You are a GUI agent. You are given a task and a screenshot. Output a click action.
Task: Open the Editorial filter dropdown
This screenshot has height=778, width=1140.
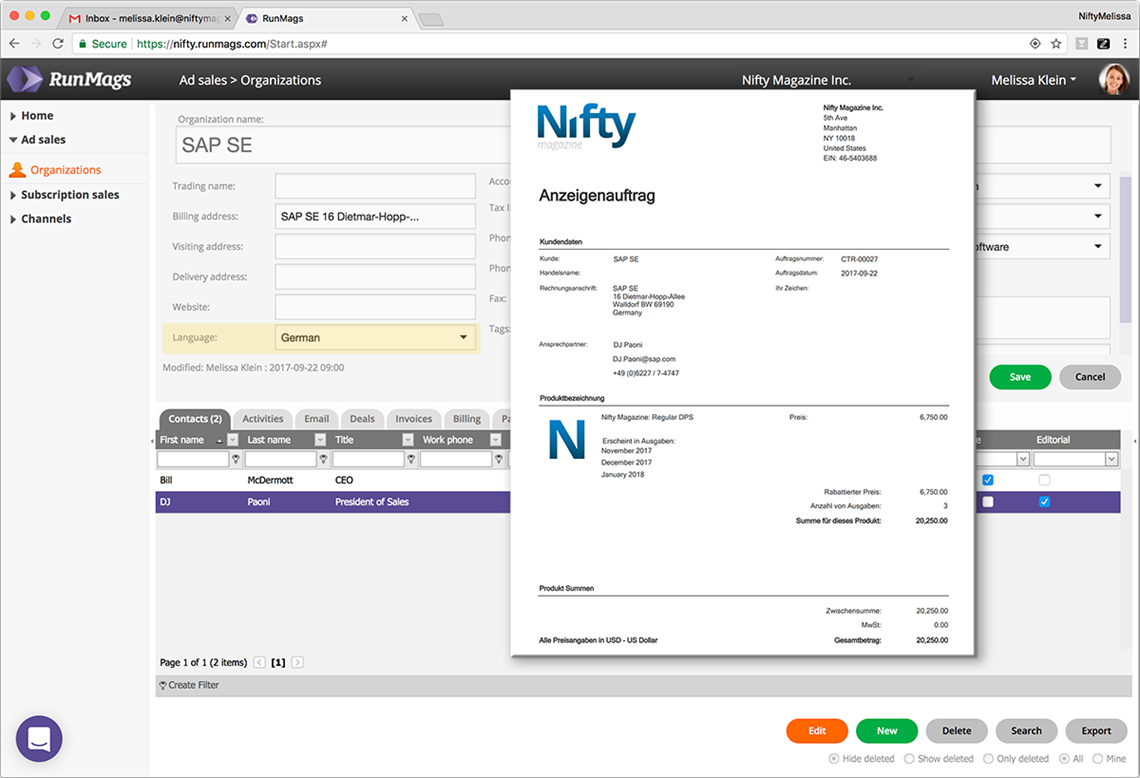click(x=1111, y=459)
